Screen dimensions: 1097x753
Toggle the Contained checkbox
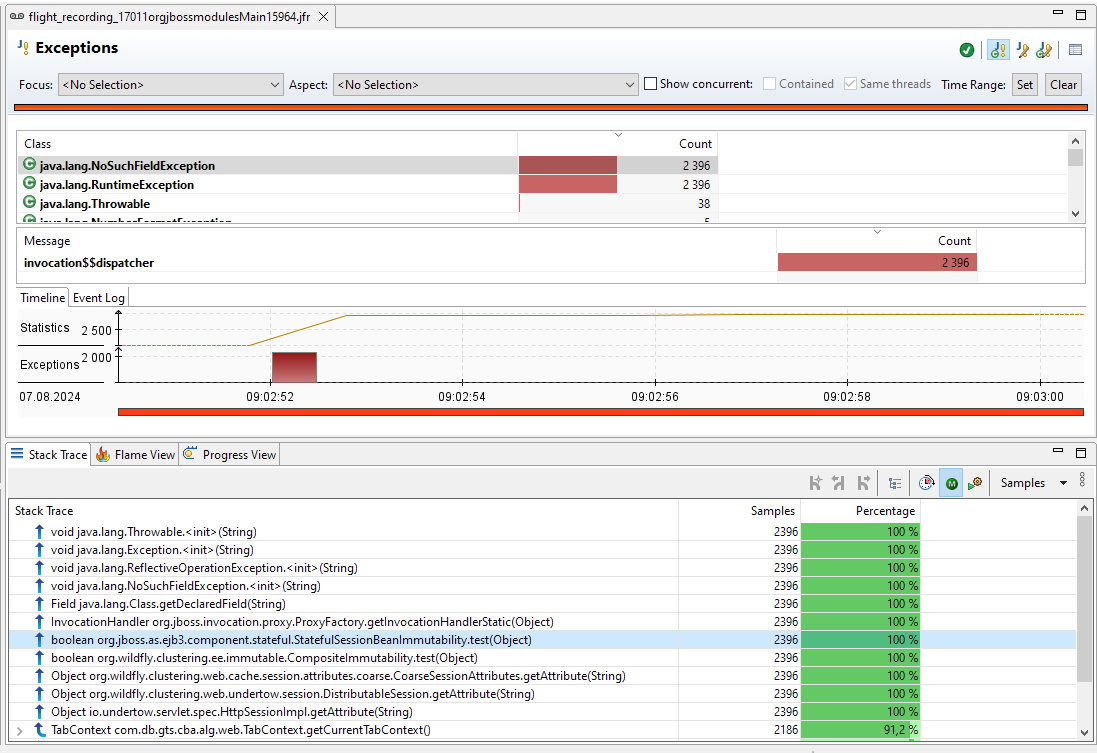(769, 85)
